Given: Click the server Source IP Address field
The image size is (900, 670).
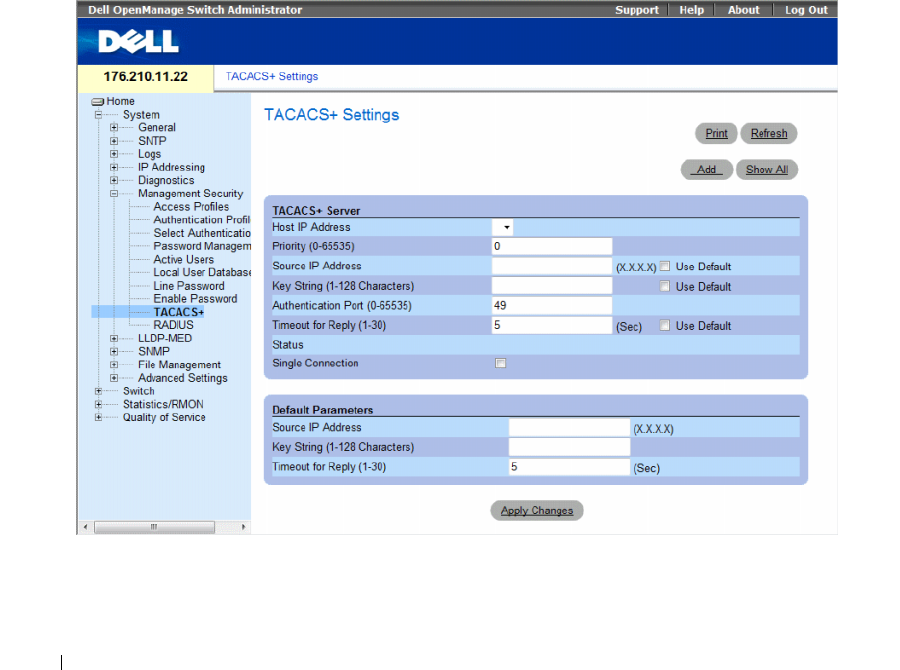Looking at the screenshot, I should [x=552, y=266].
